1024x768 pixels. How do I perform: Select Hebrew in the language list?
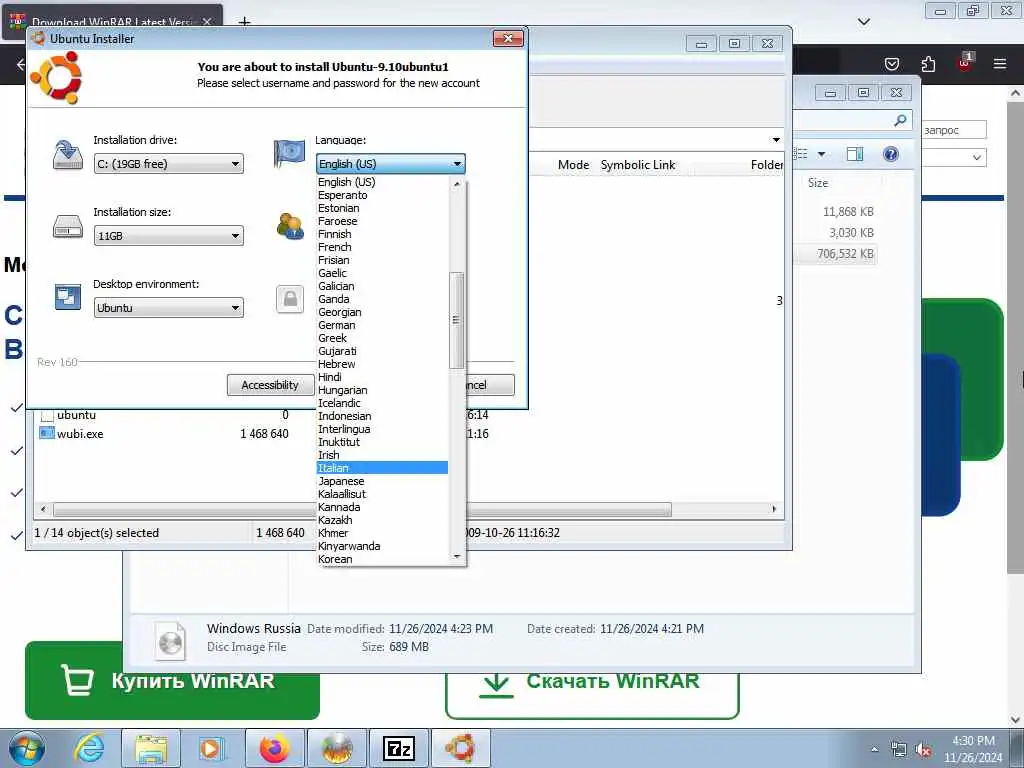pyautogui.click(x=336, y=364)
